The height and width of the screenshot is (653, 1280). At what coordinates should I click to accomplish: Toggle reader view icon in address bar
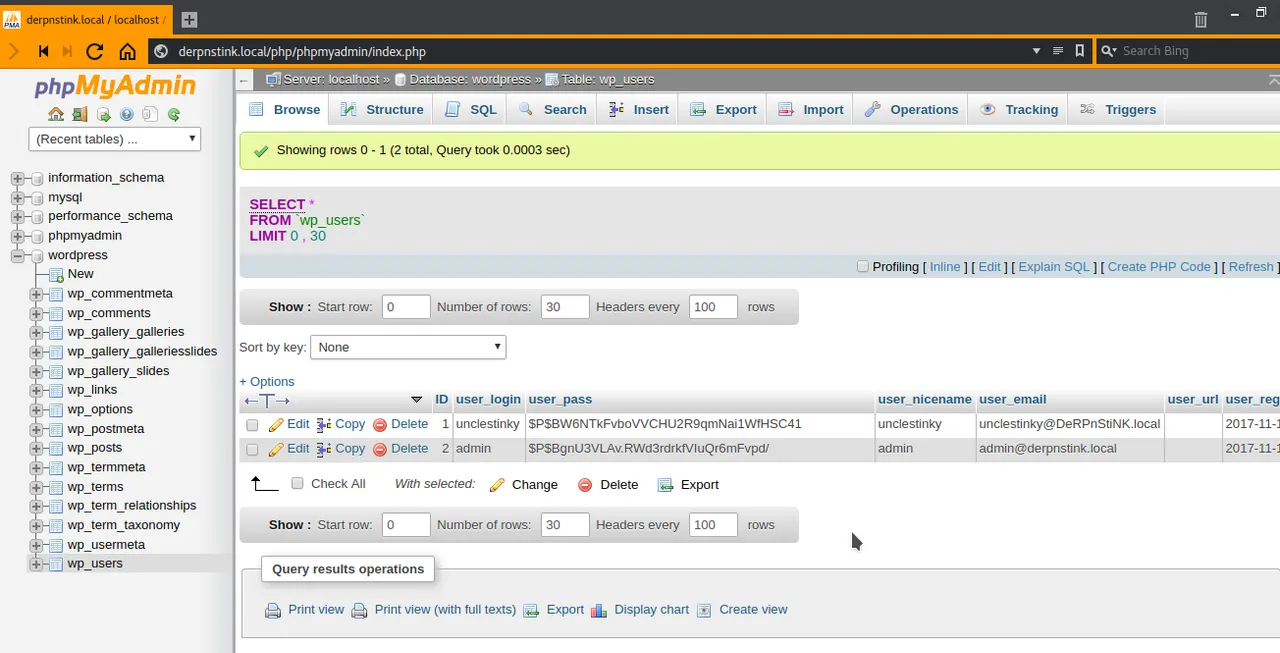tap(1058, 51)
